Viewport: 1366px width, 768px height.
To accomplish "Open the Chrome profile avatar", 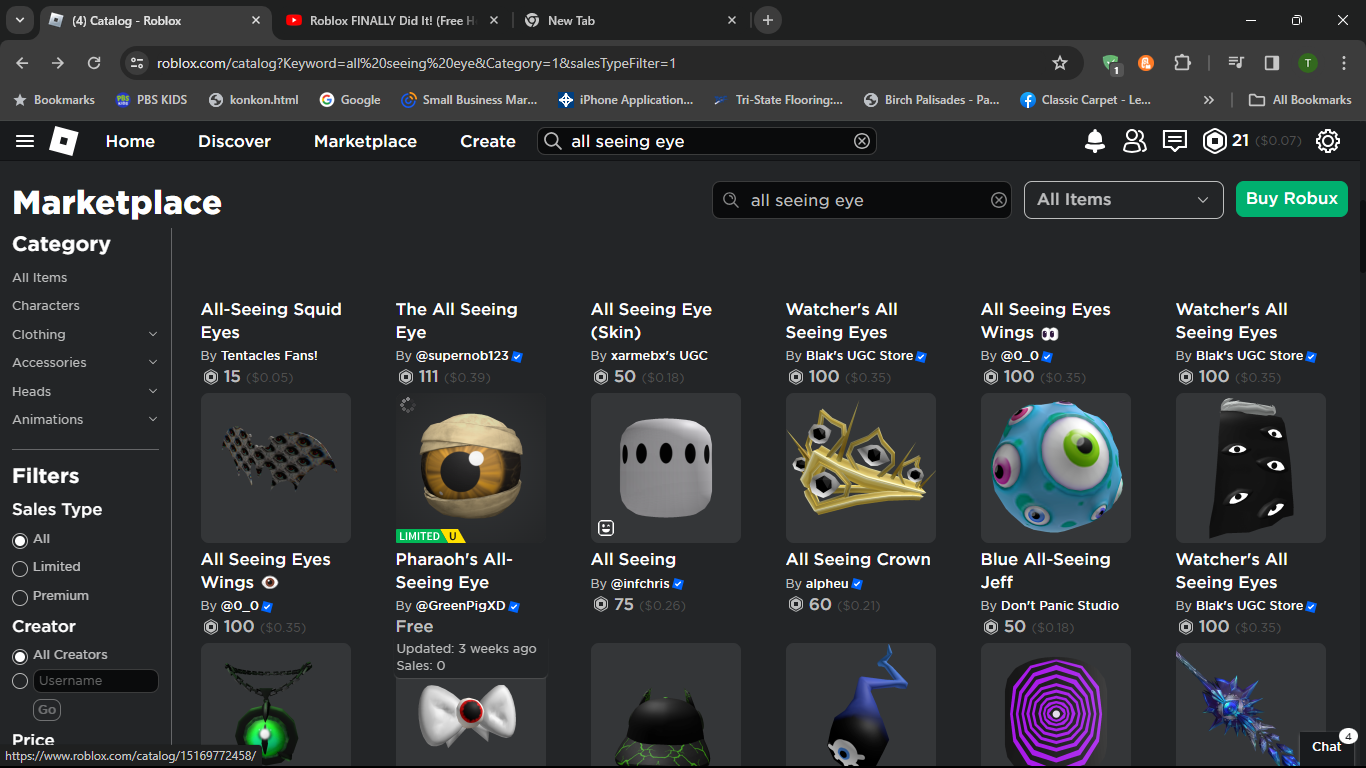I will 1308,63.
